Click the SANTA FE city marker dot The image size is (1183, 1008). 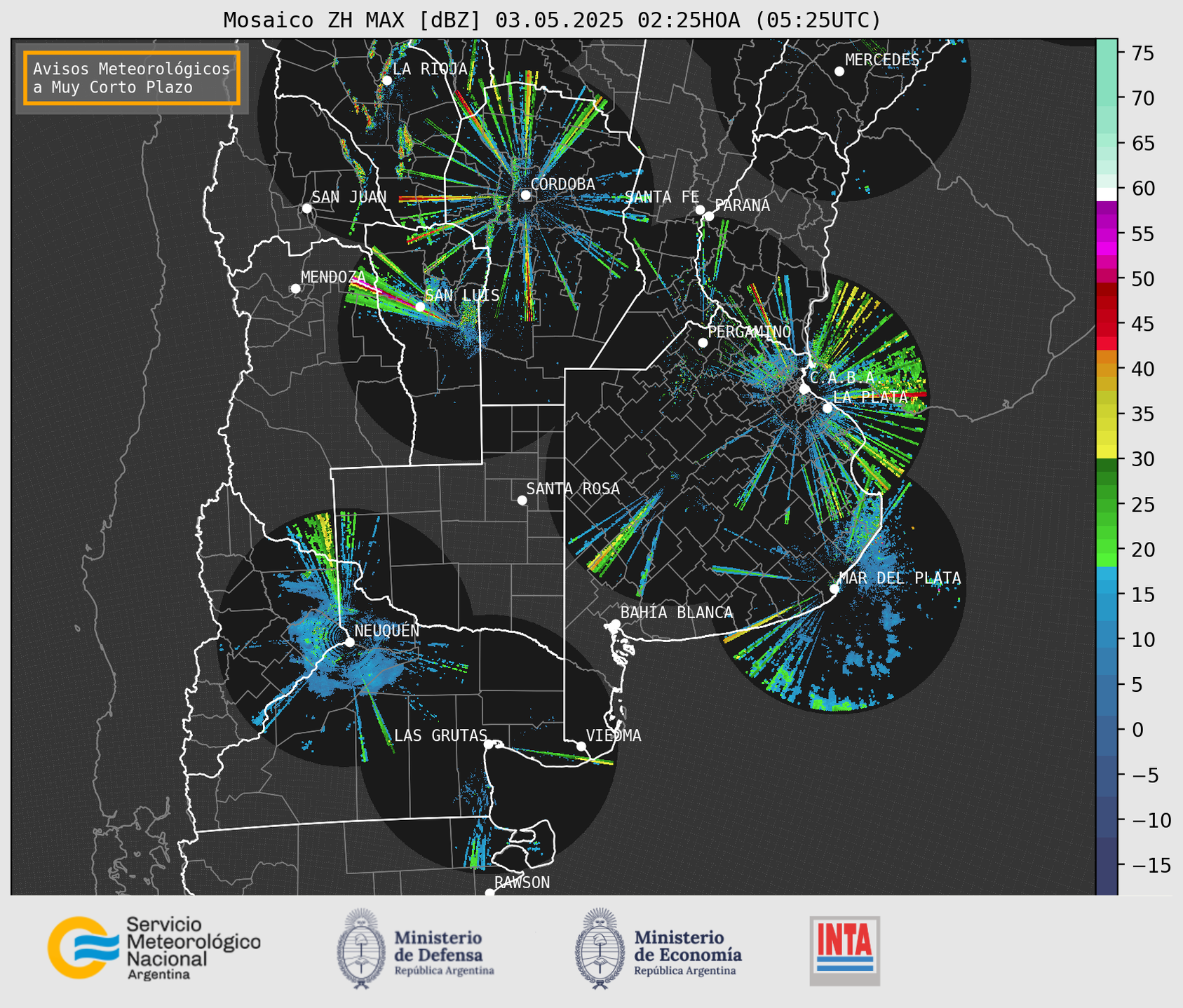pyautogui.click(x=700, y=210)
